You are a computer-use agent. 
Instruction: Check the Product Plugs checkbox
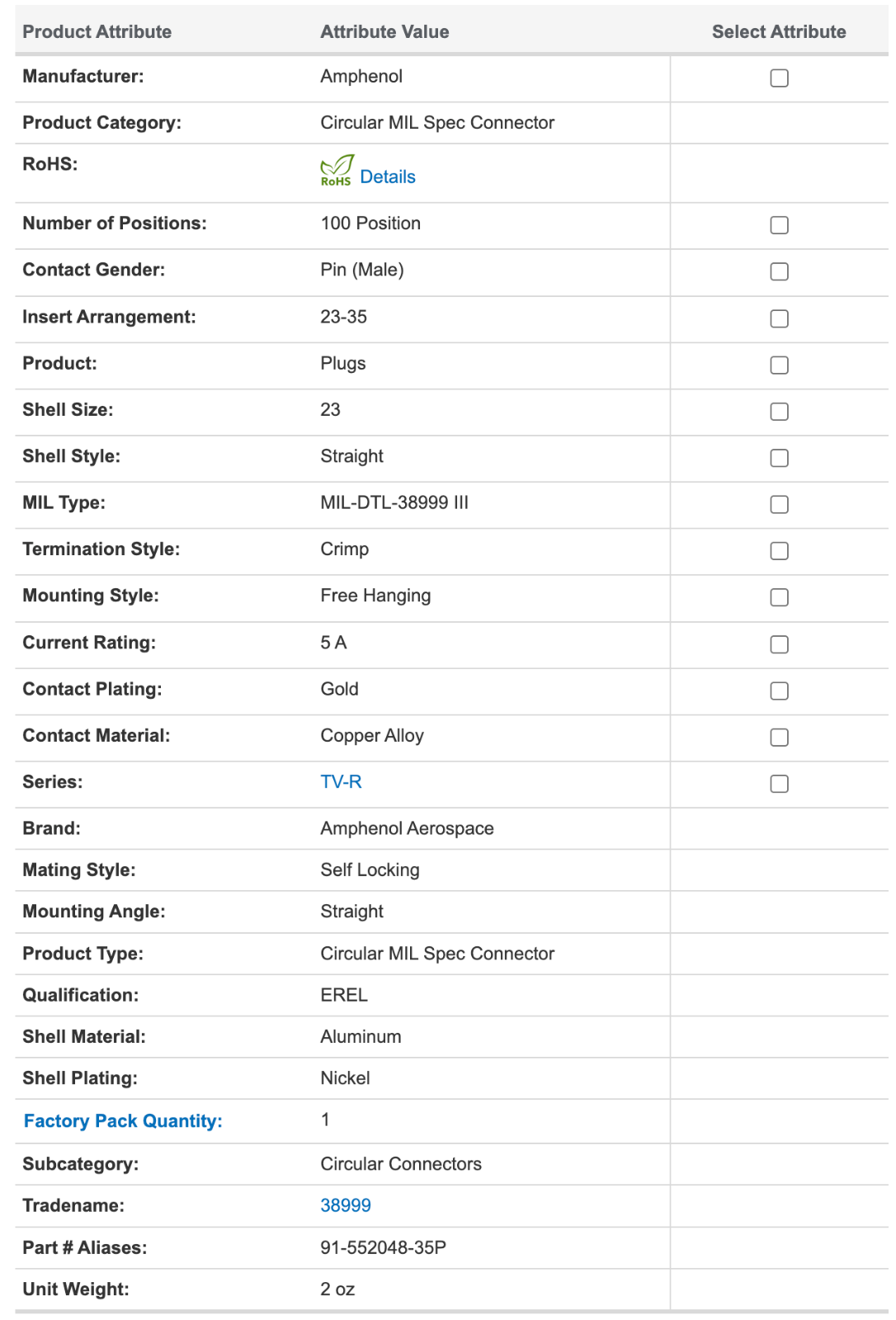779,365
